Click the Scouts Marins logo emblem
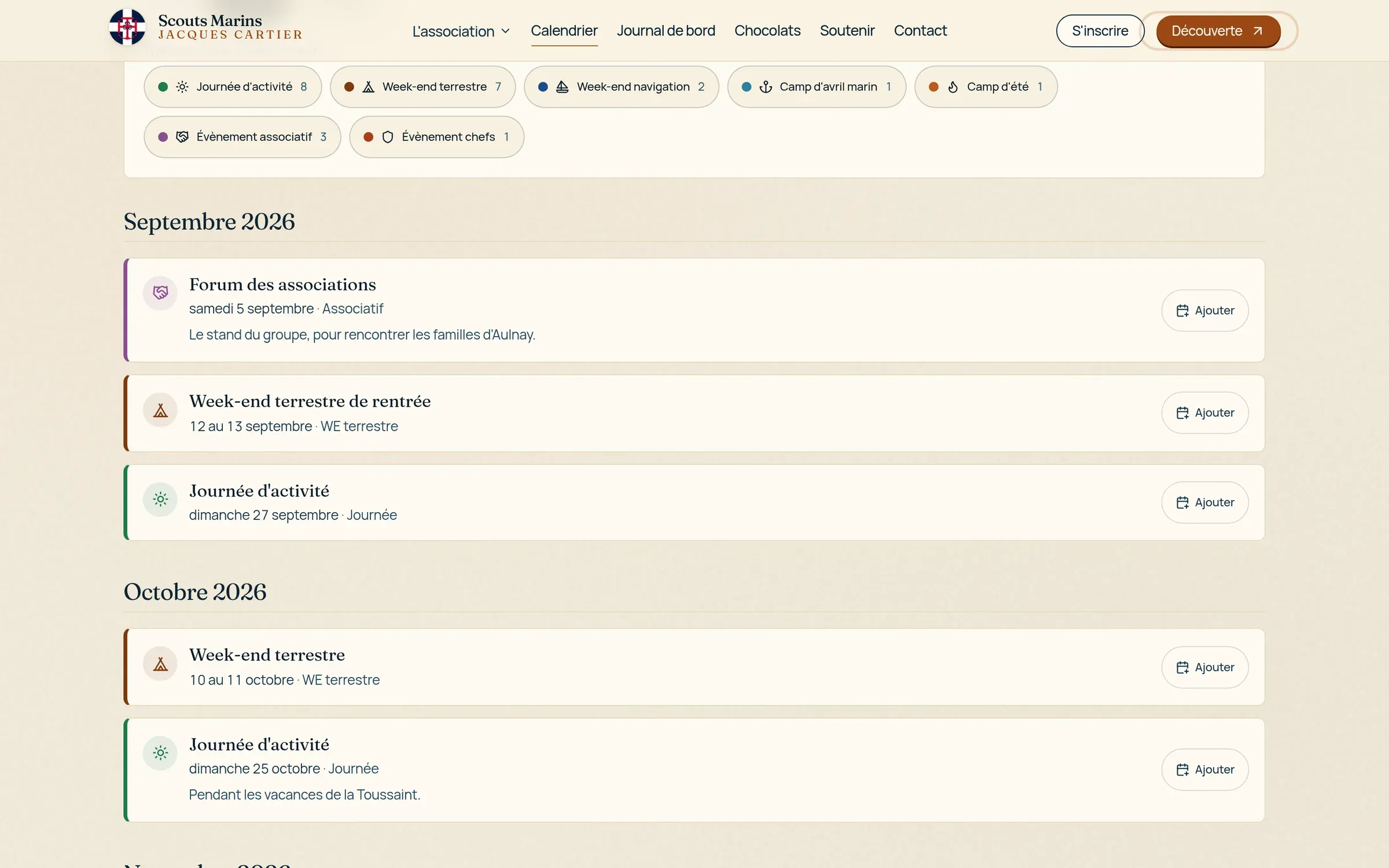The height and width of the screenshot is (868, 1389). coord(127,27)
